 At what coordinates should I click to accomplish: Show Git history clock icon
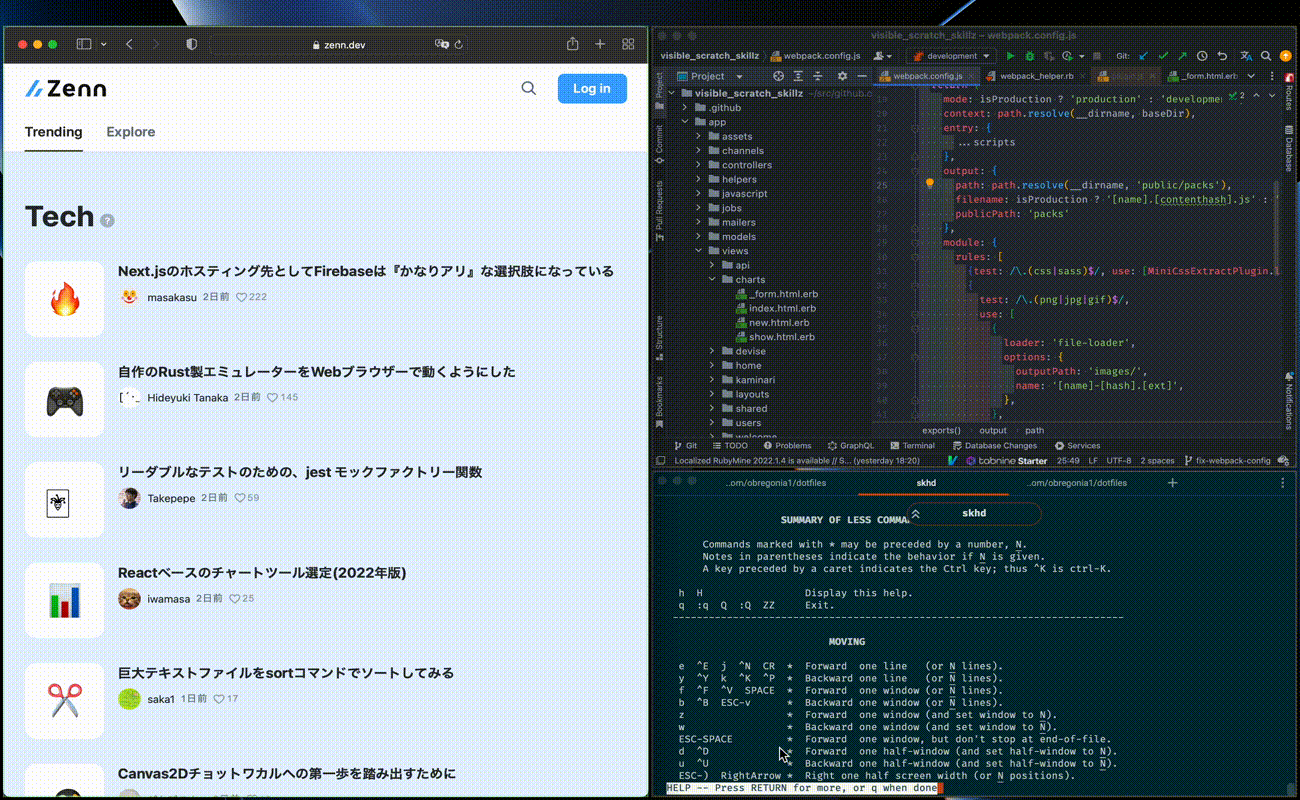tap(1202, 56)
